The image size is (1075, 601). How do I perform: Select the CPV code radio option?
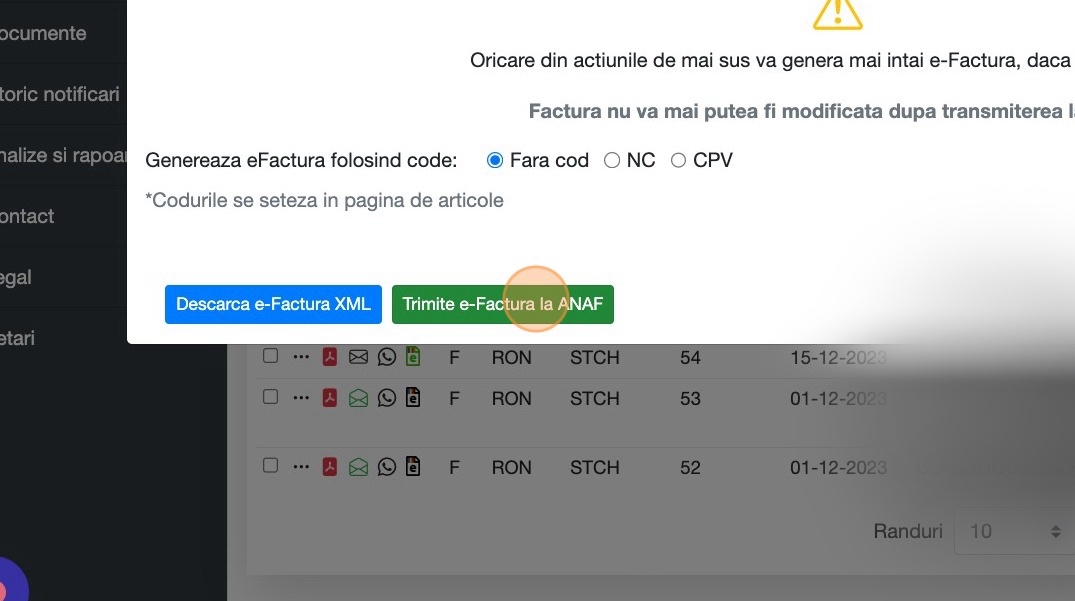678,160
